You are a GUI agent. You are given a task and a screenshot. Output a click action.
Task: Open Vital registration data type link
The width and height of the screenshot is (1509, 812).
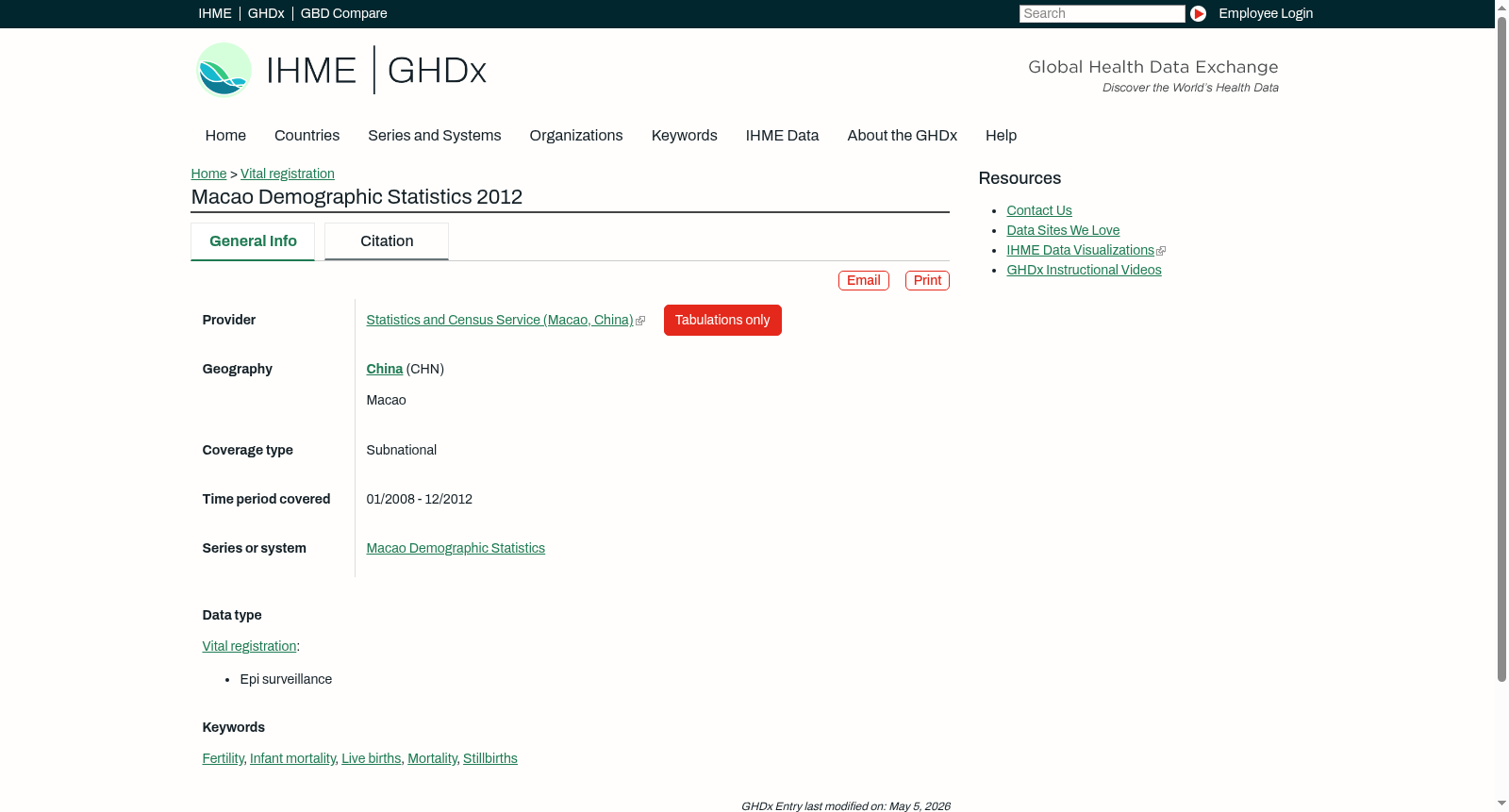point(249,647)
